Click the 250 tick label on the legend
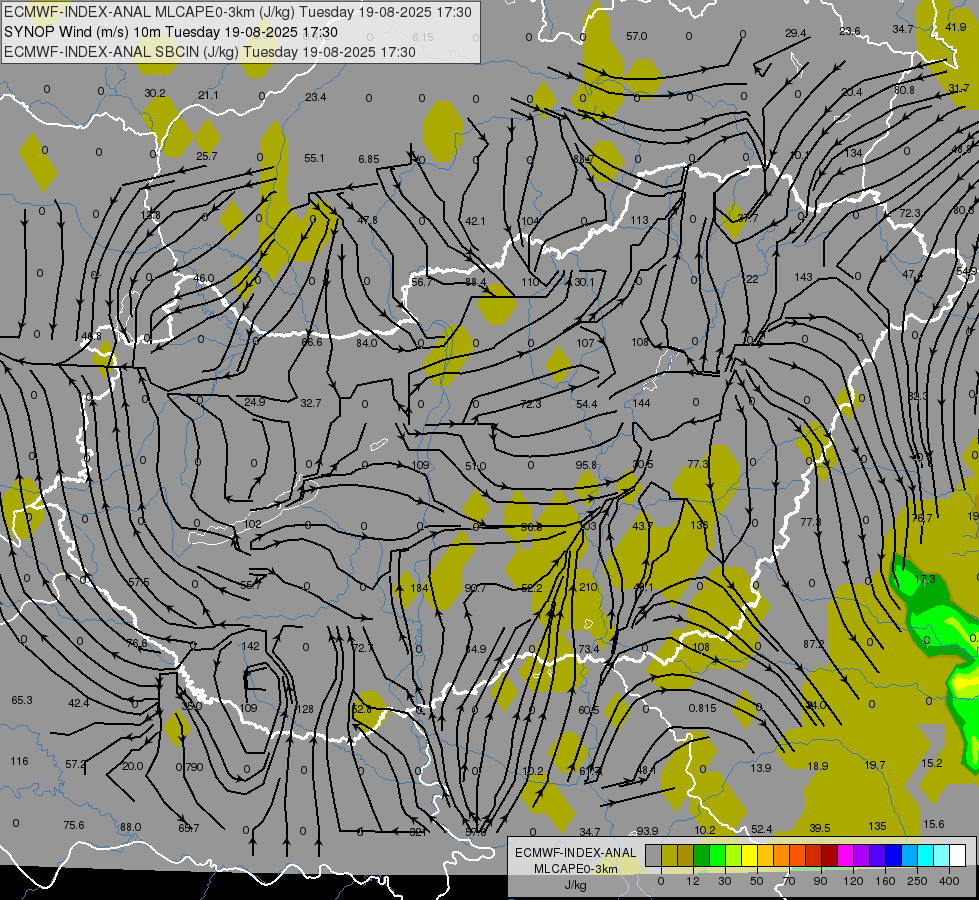Screen dimensions: 979x900 (x=917, y=881)
